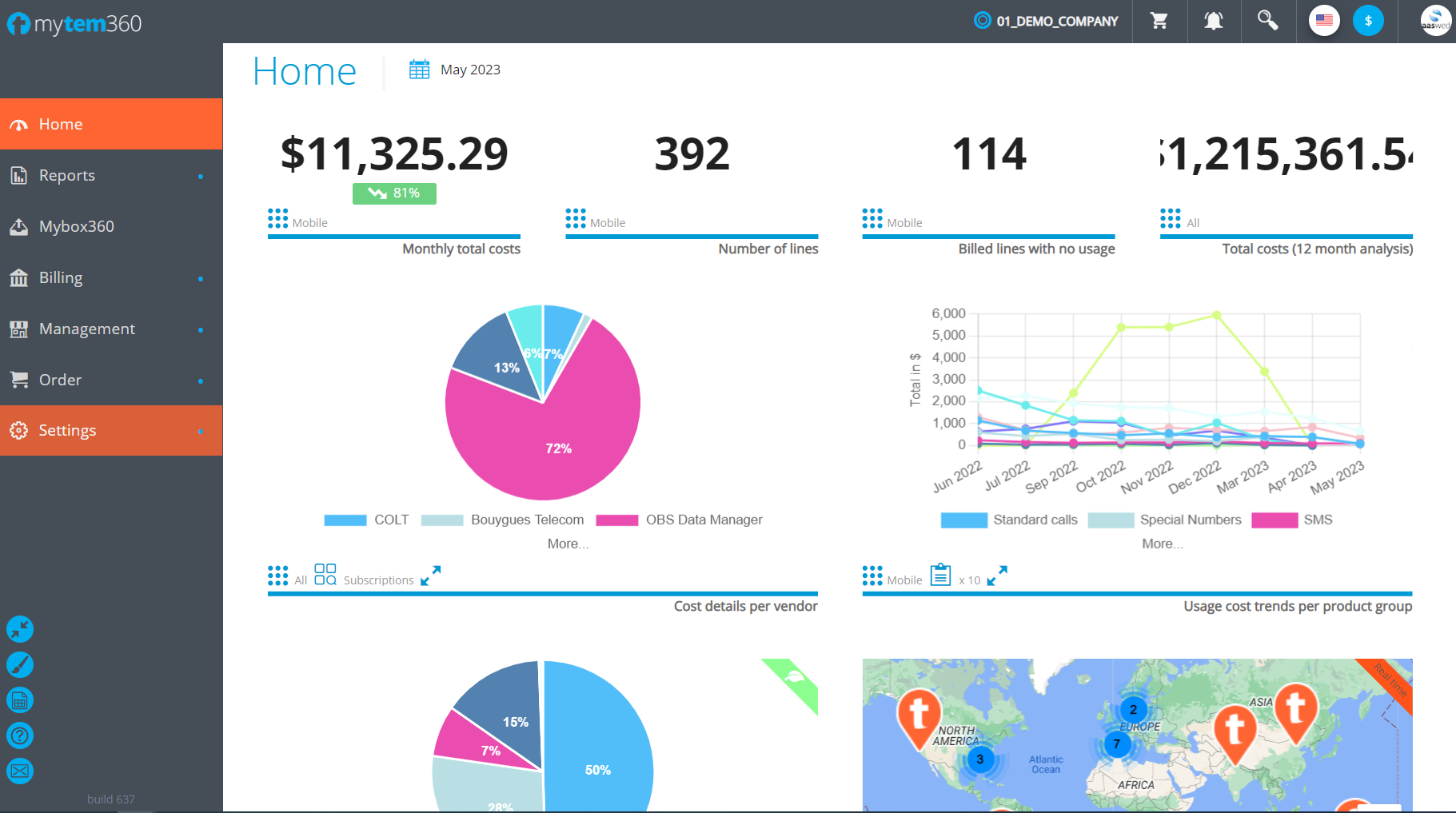Click grid icon on Cost details per vendor widget
Image resolution: width=1456 pixels, height=813 pixels.
(x=277, y=576)
